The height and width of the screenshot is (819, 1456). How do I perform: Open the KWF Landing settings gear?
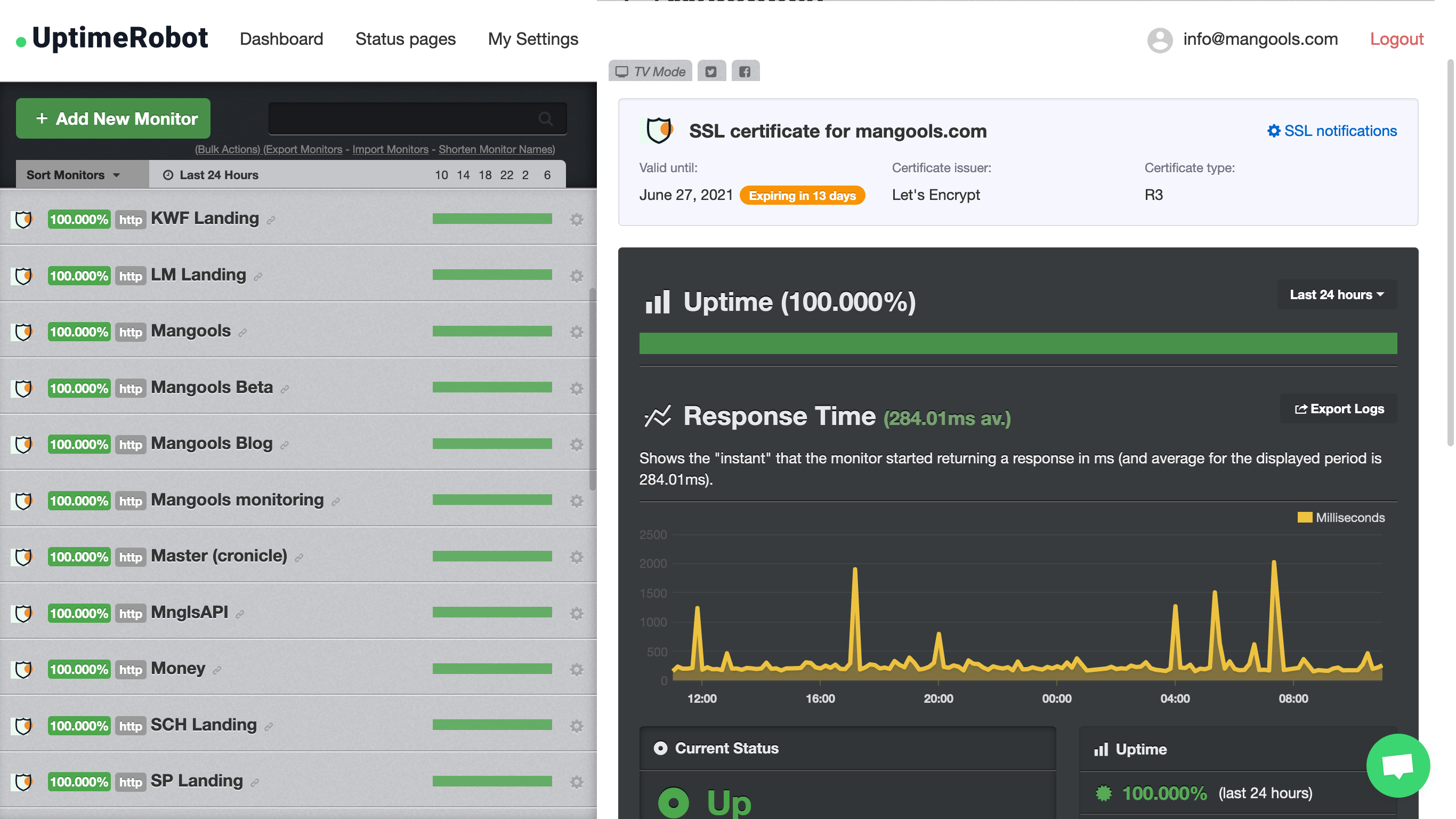tap(576, 220)
